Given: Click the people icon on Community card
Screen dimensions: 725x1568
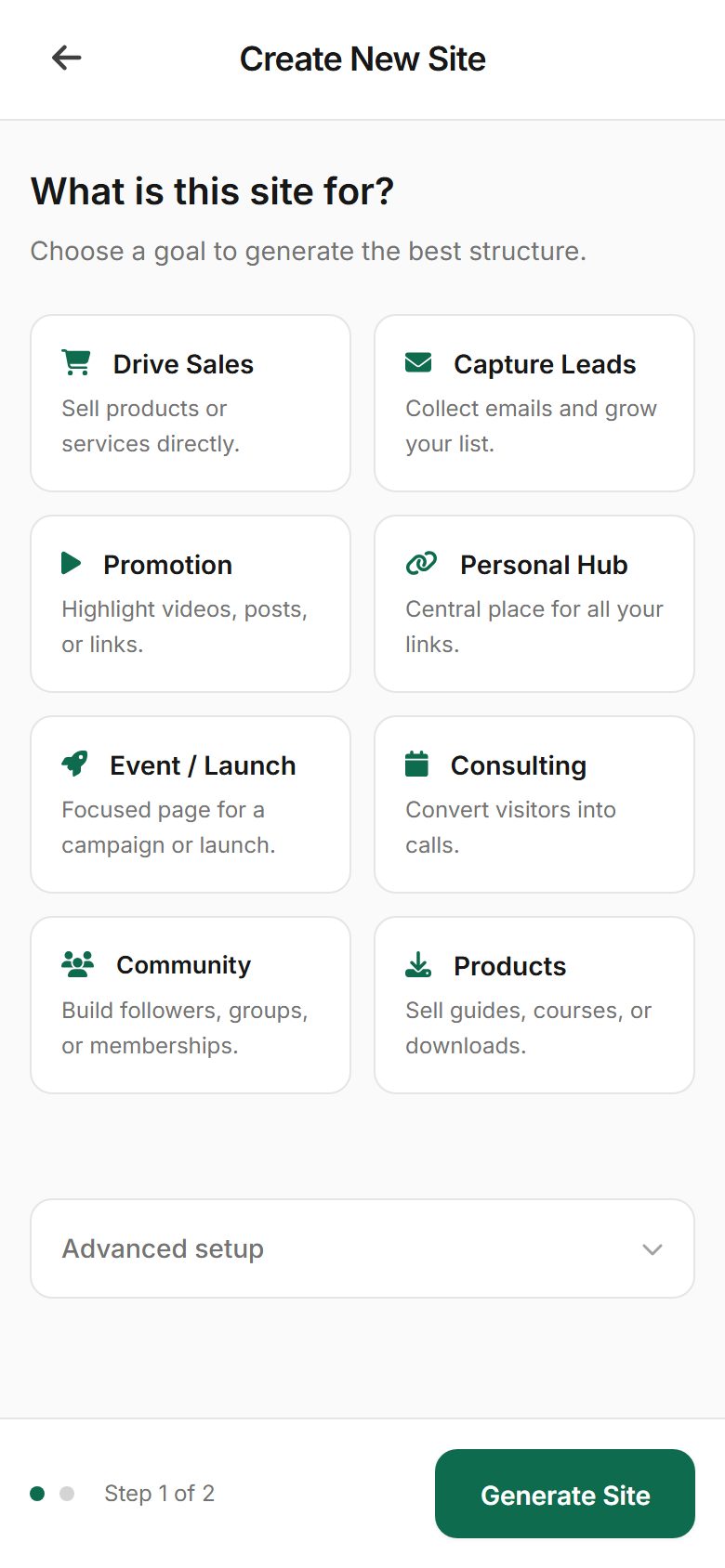Looking at the screenshot, I should [x=77, y=964].
